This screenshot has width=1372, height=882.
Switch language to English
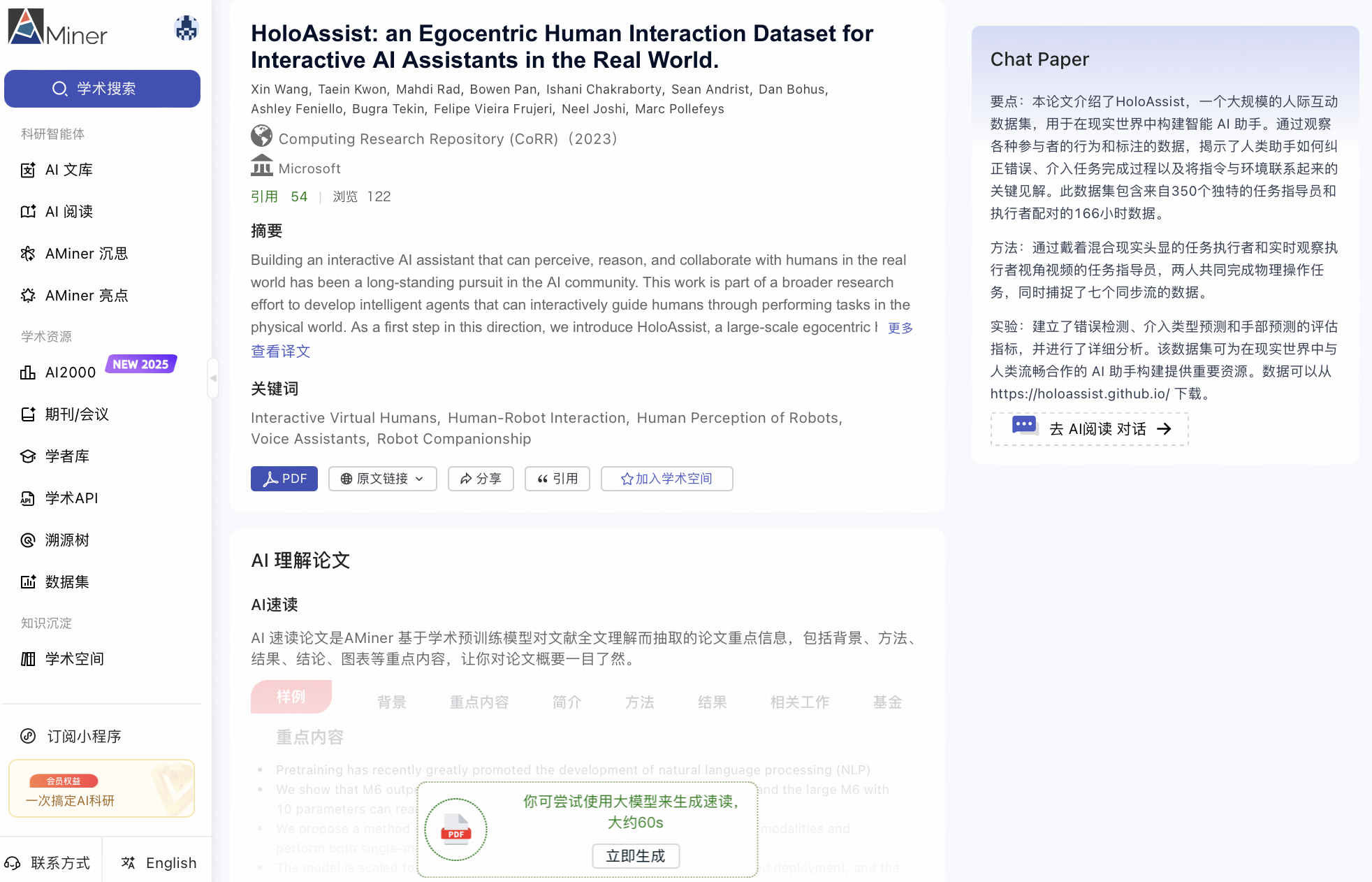tap(159, 863)
